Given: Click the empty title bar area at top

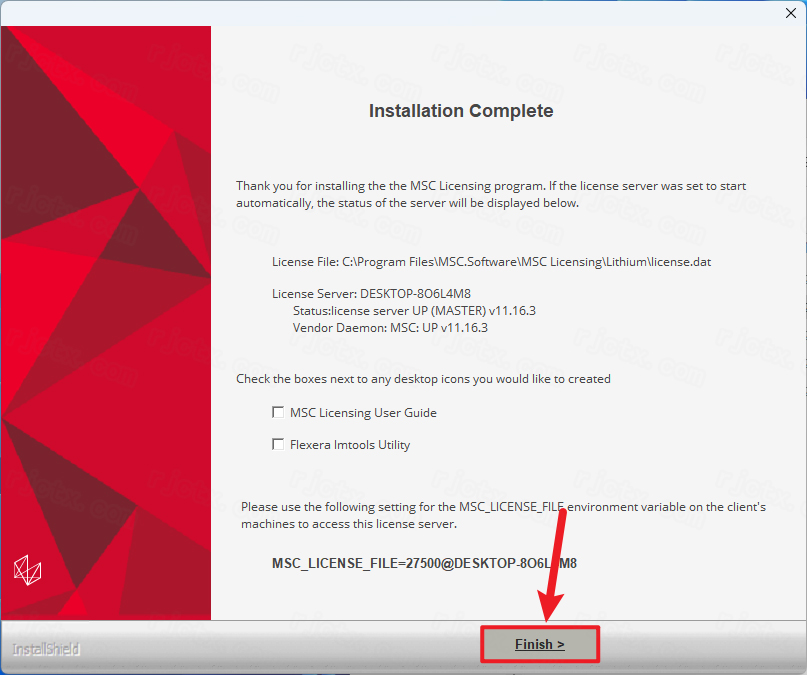Looking at the screenshot, I should click(x=391, y=13).
